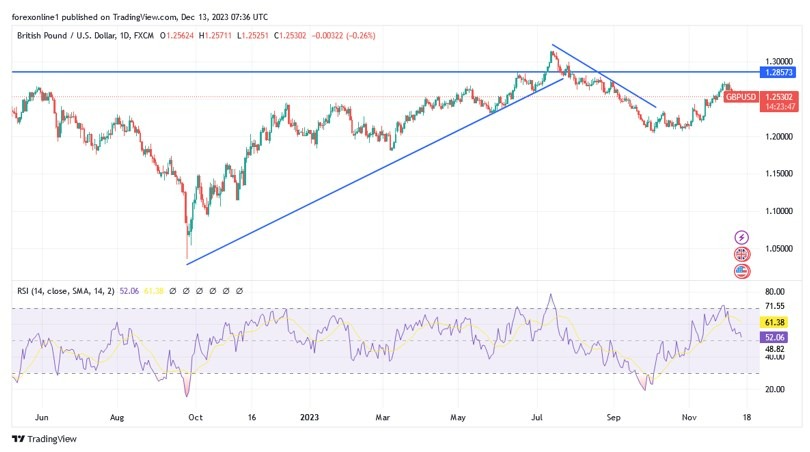The height and width of the screenshot is (452, 810).
Task: Click the TradingView logo at bottom left
Action: pyautogui.click(x=44, y=439)
